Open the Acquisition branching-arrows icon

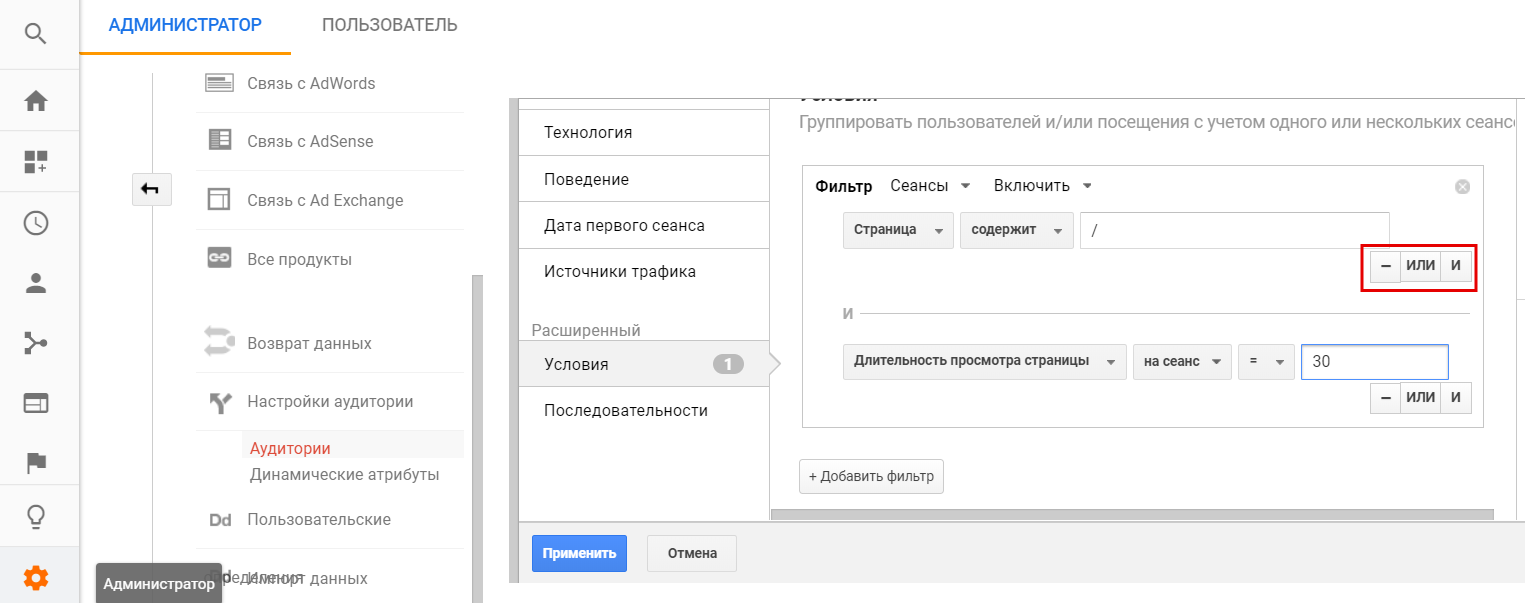click(36, 344)
